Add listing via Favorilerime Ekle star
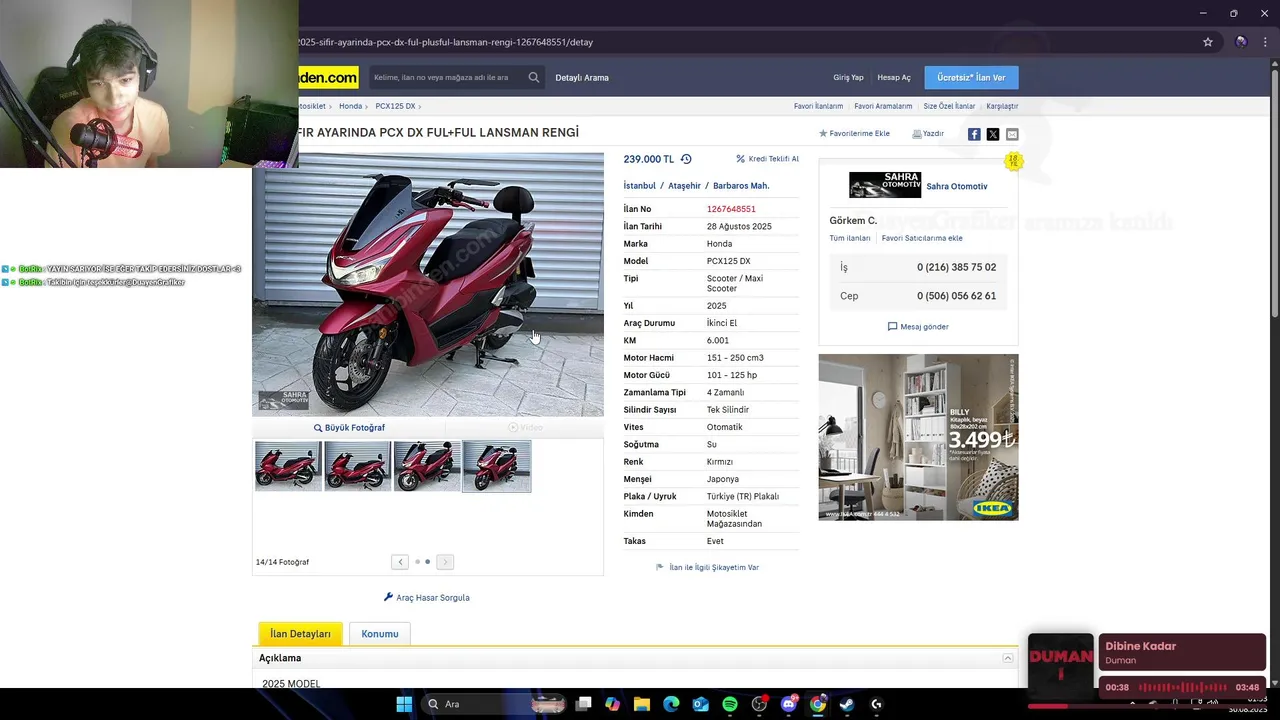The height and width of the screenshot is (720, 1280). (854, 133)
